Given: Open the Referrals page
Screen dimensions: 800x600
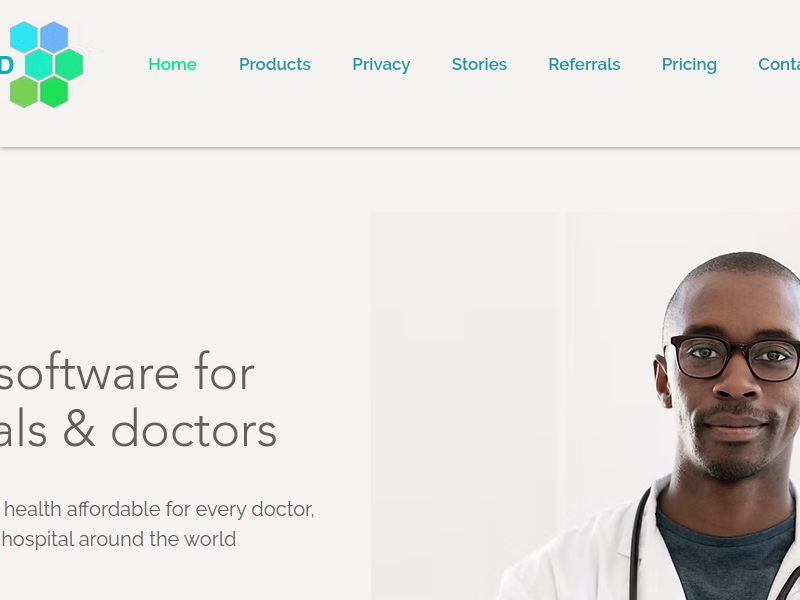Looking at the screenshot, I should click(584, 64).
